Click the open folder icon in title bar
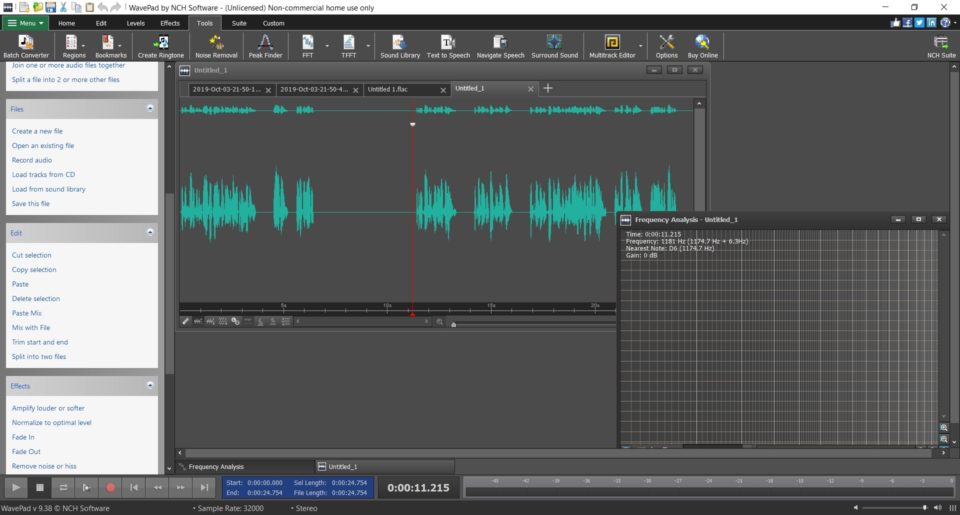The height and width of the screenshot is (515, 960). pos(37,7)
